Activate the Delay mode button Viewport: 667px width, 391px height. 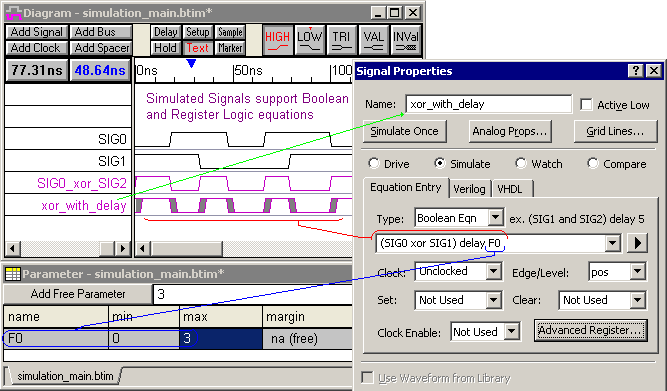[x=165, y=32]
